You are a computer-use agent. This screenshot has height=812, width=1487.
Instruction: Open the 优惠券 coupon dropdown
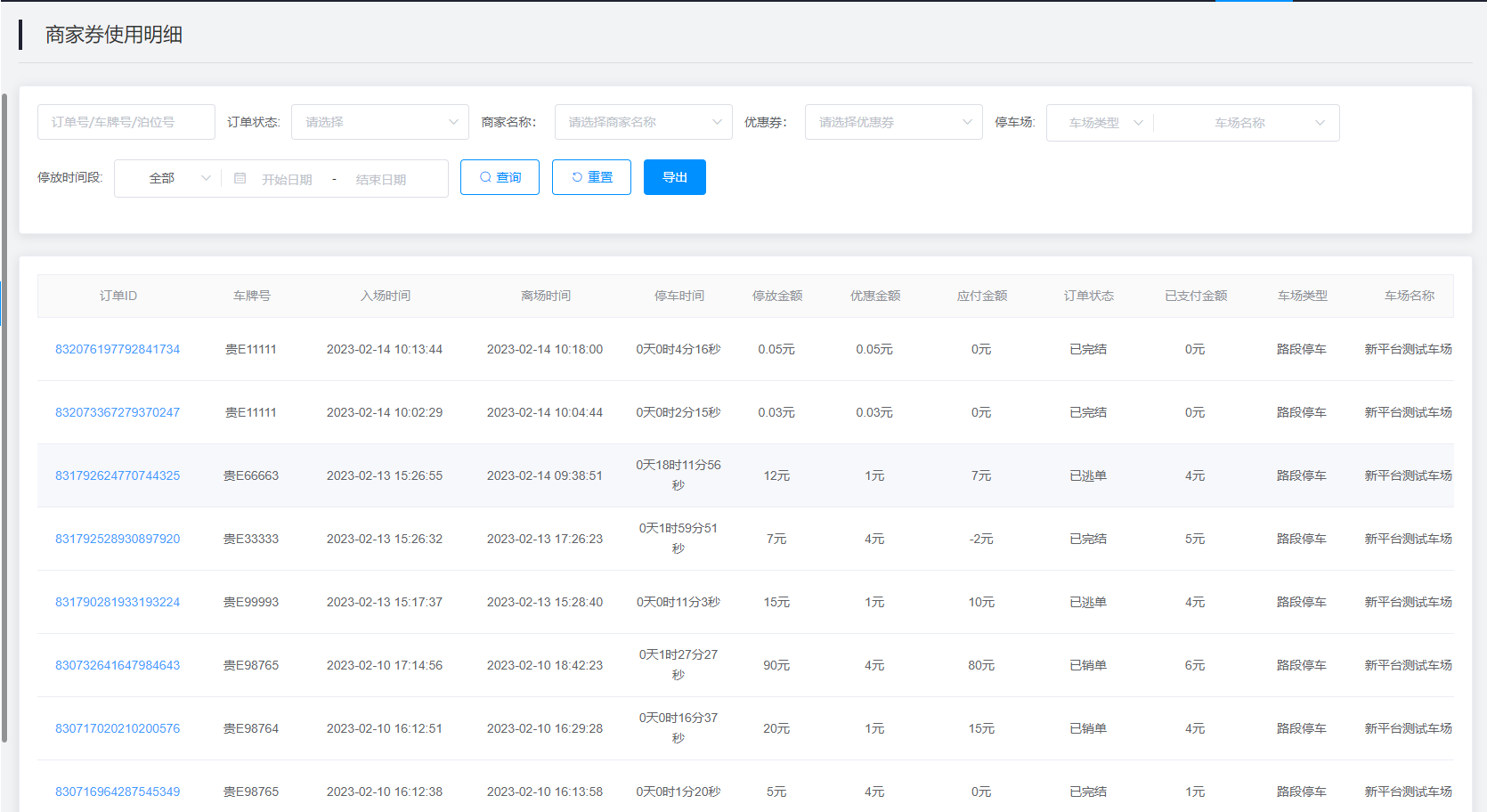893,122
